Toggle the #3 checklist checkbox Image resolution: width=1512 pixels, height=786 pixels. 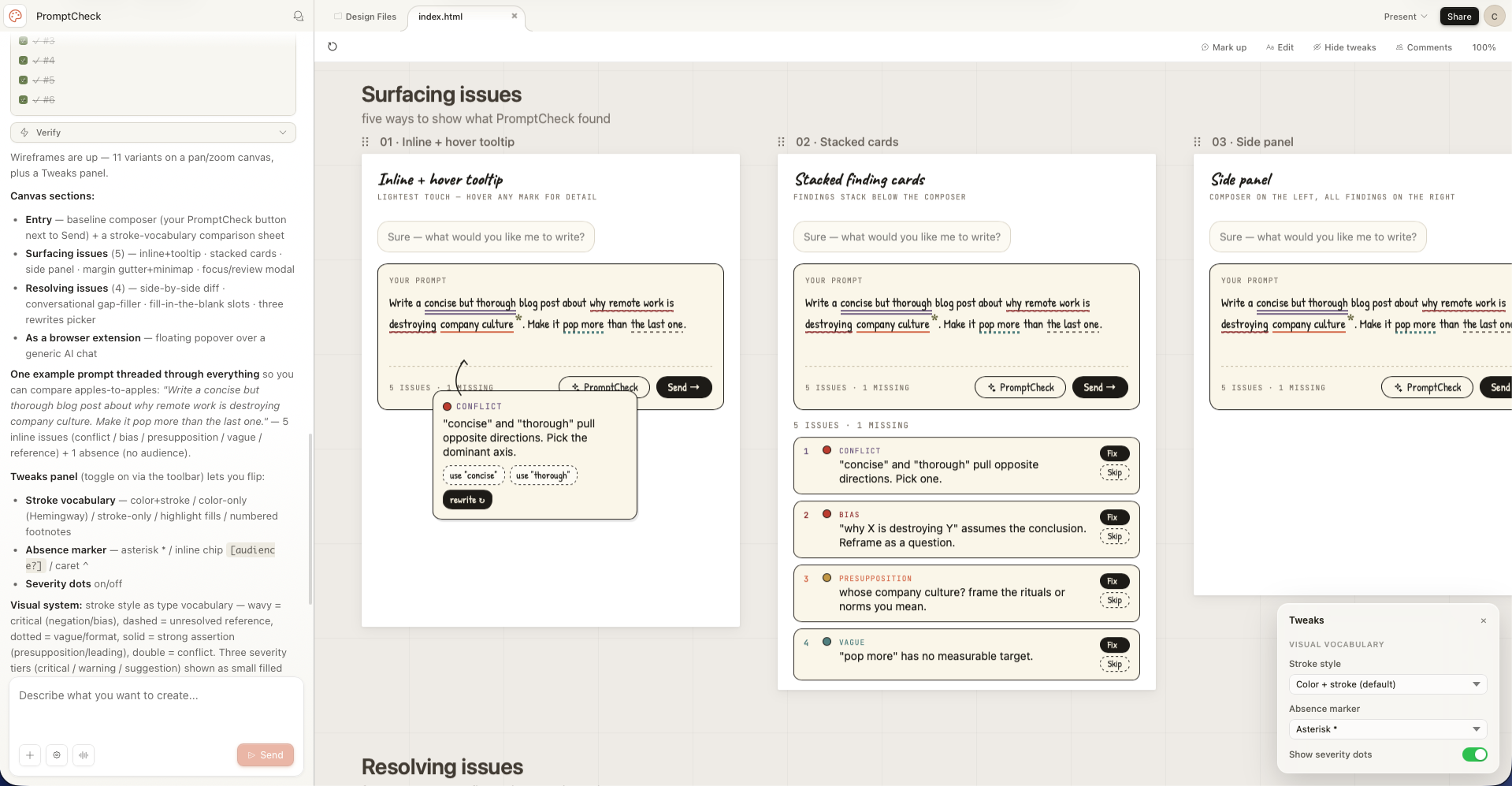pyautogui.click(x=24, y=41)
